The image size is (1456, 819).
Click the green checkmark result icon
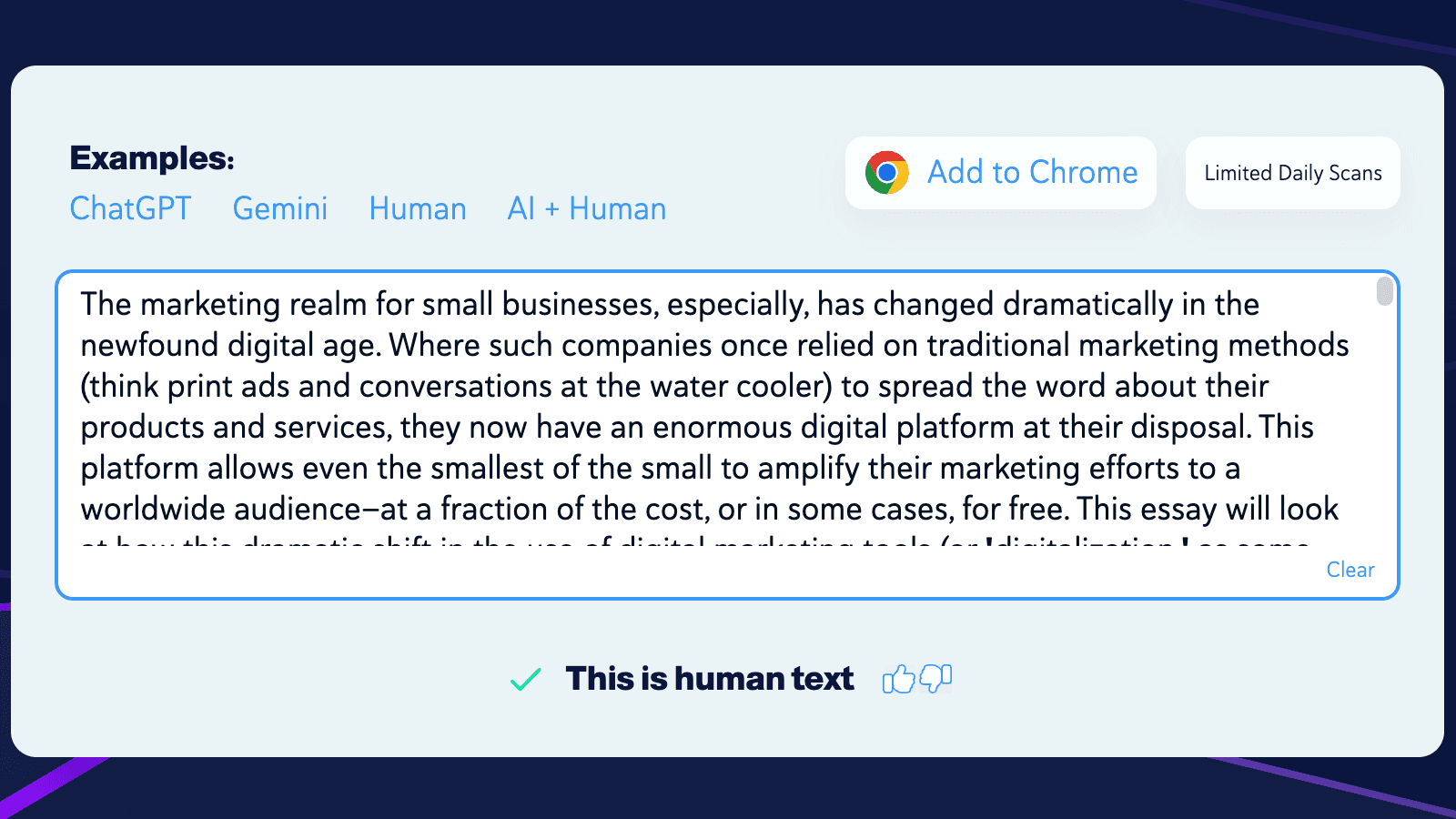(x=525, y=678)
